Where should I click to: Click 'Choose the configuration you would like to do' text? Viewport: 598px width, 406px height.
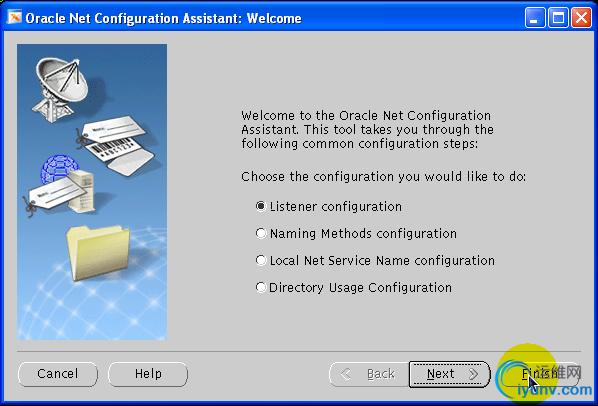coord(384,177)
